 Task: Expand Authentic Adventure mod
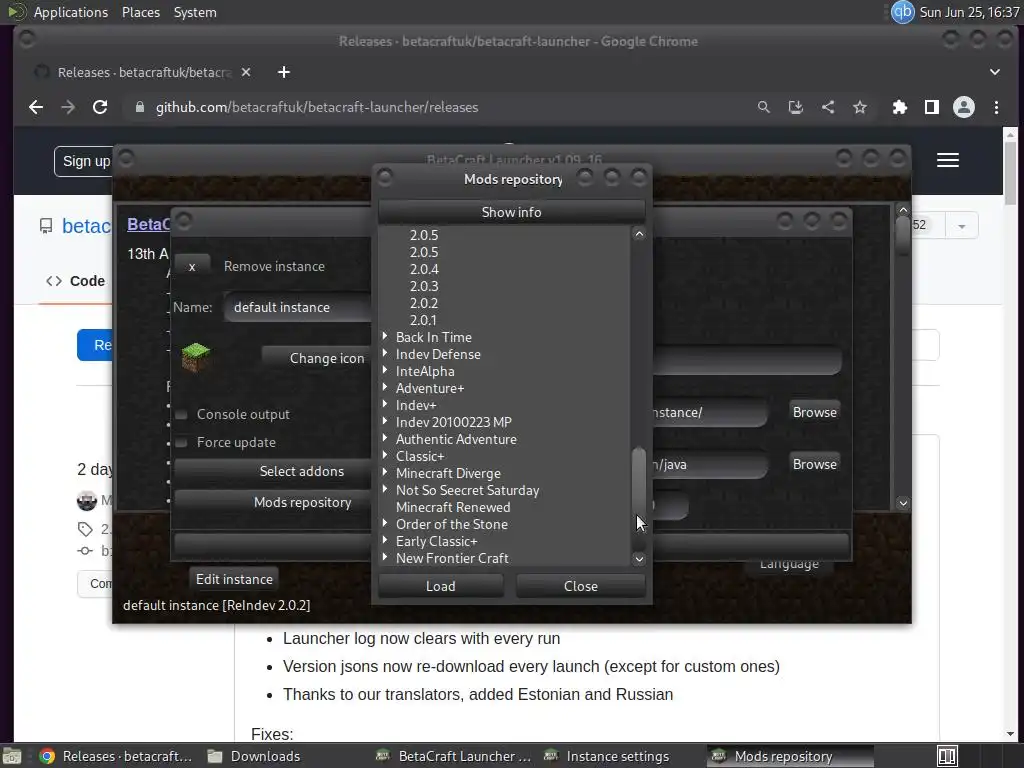point(385,438)
